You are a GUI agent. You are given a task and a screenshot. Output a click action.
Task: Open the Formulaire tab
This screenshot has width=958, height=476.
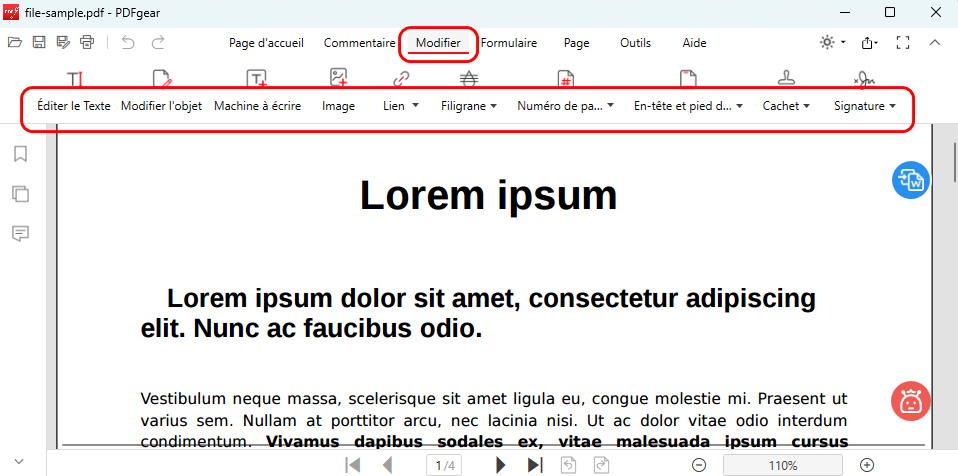tap(509, 43)
